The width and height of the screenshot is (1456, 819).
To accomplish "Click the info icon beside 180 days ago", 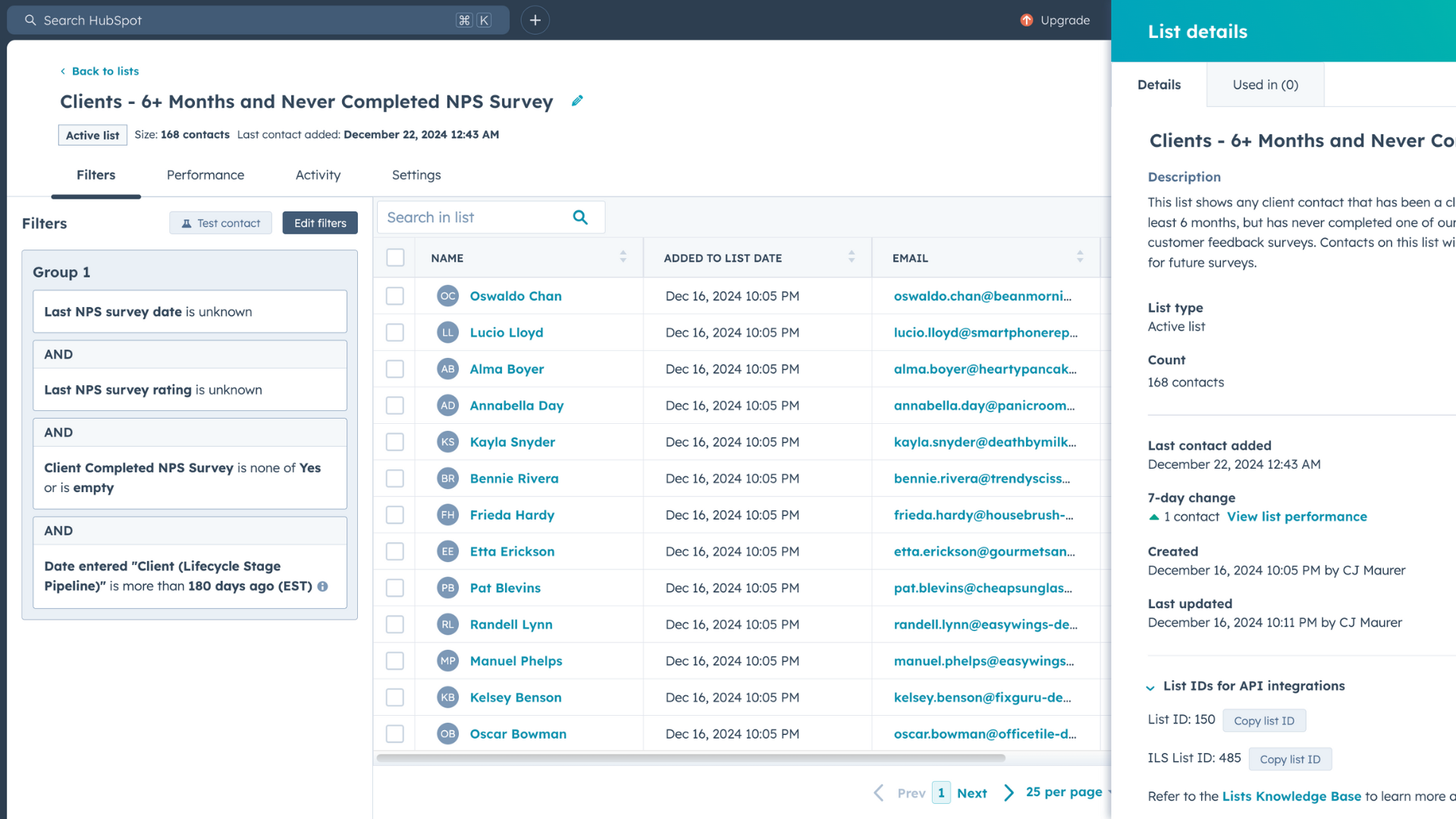I will [323, 586].
